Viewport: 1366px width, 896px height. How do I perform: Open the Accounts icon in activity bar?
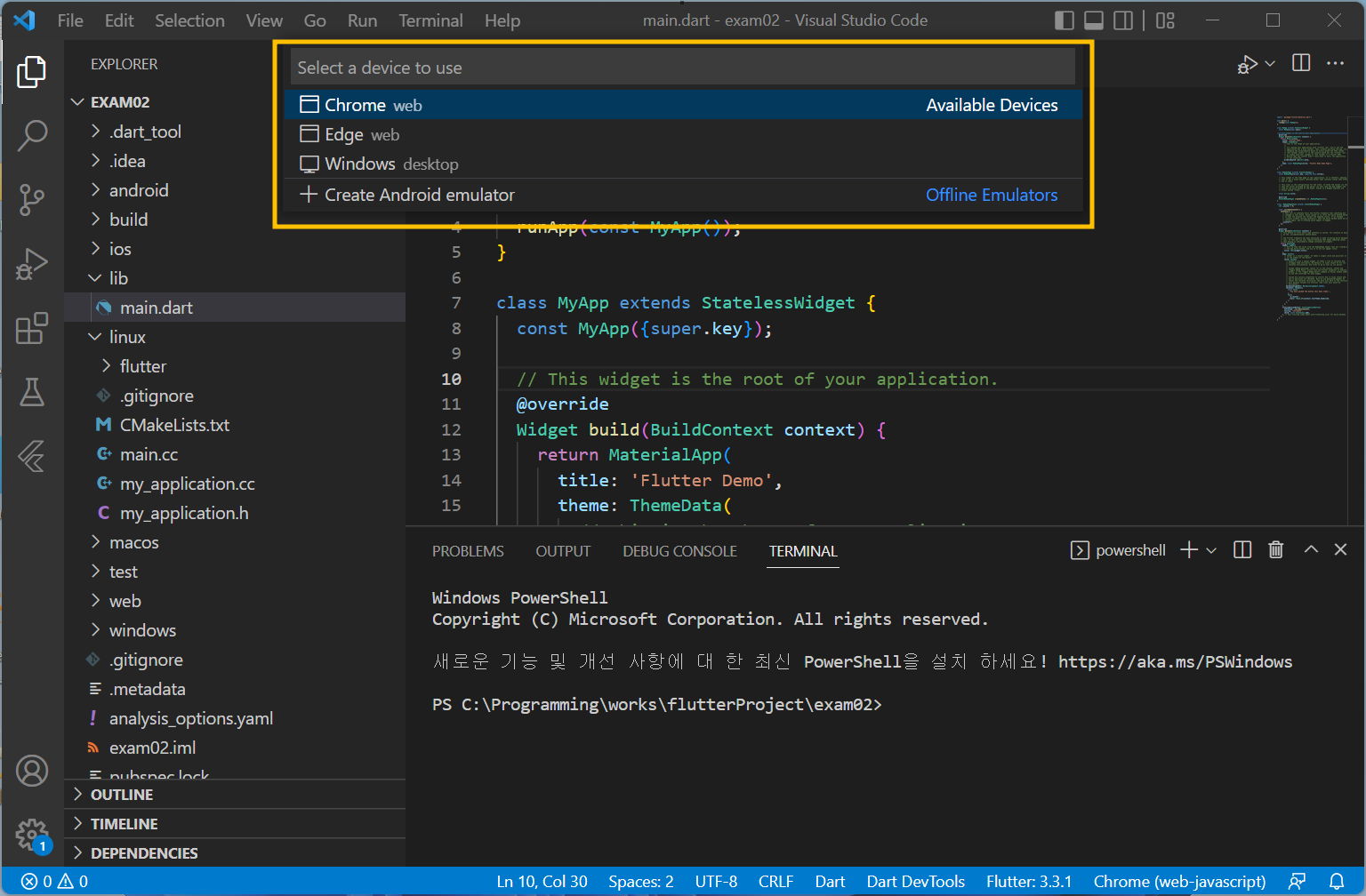click(x=32, y=771)
